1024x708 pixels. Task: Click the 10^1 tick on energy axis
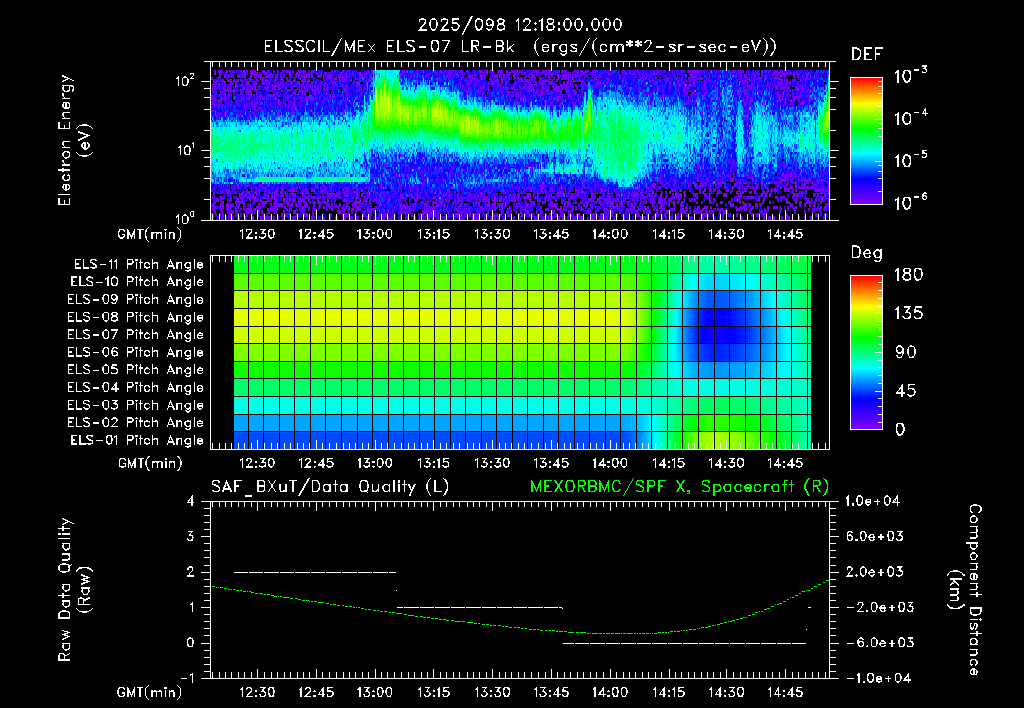click(185, 150)
